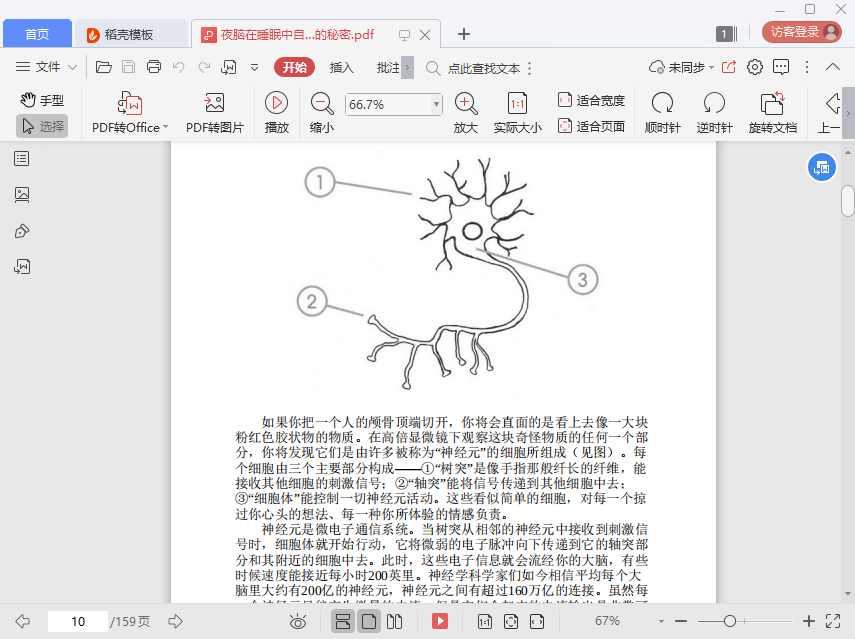Undo the last action
Viewport: 855px width, 639px height.
[x=178, y=67]
